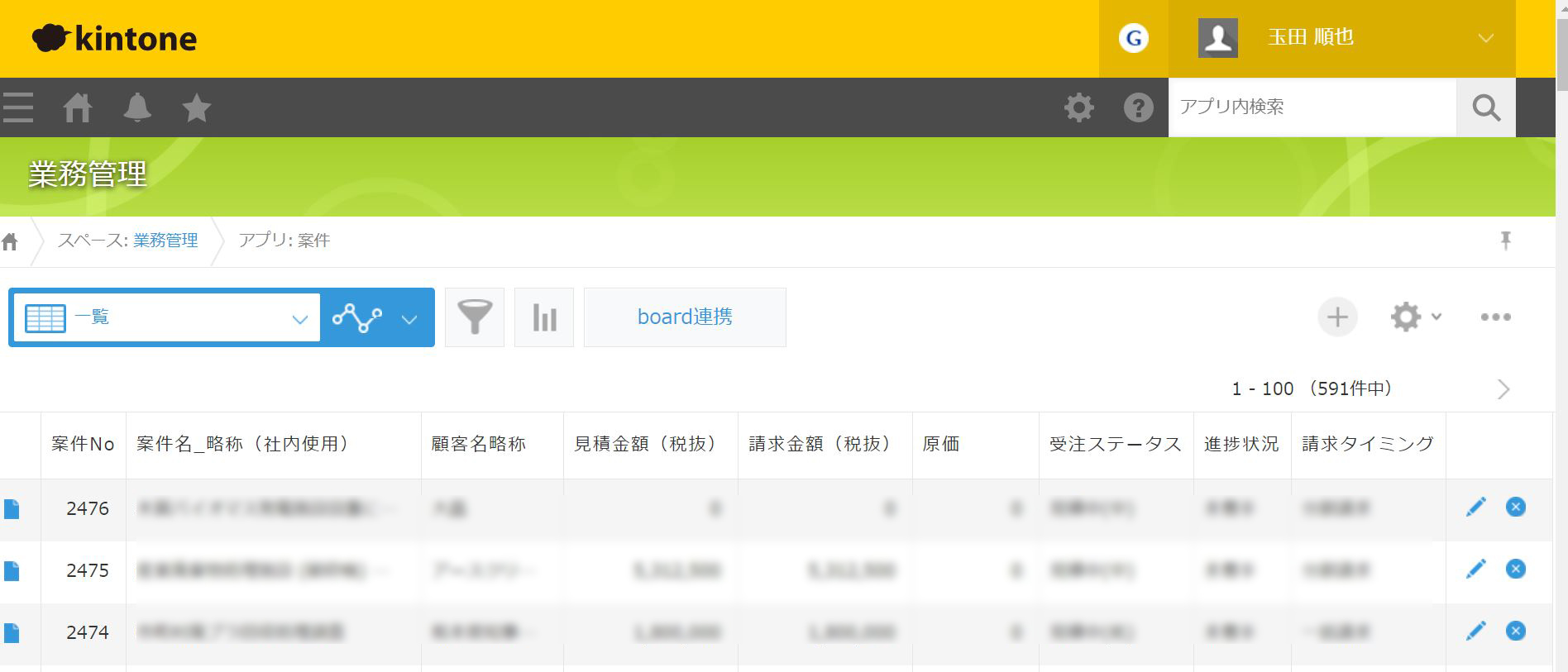The width and height of the screenshot is (1568, 672).
Task: Open the filter funnel button
Action: click(475, 317)
